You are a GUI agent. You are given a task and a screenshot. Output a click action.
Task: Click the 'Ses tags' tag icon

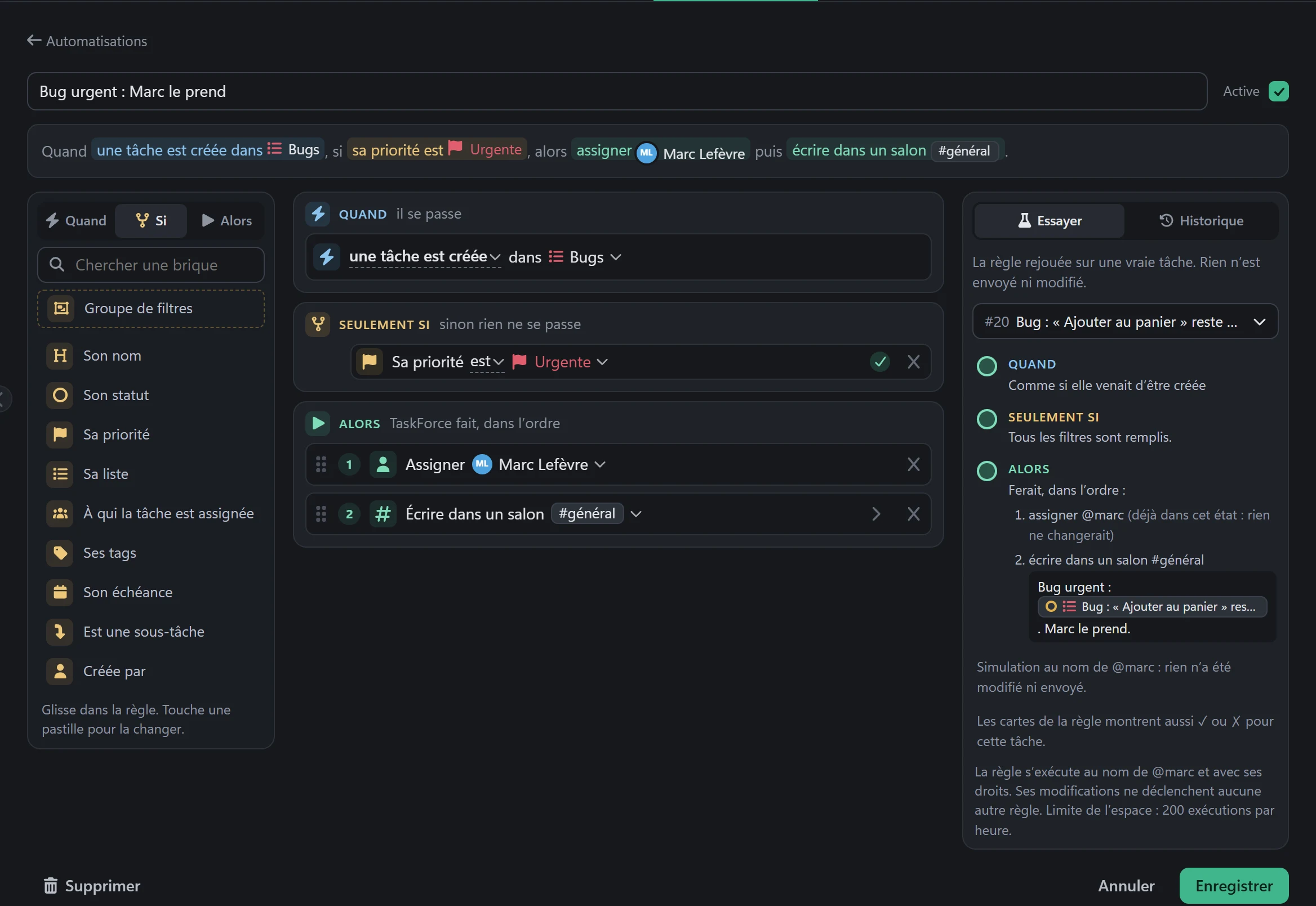[x=60, y=553]
